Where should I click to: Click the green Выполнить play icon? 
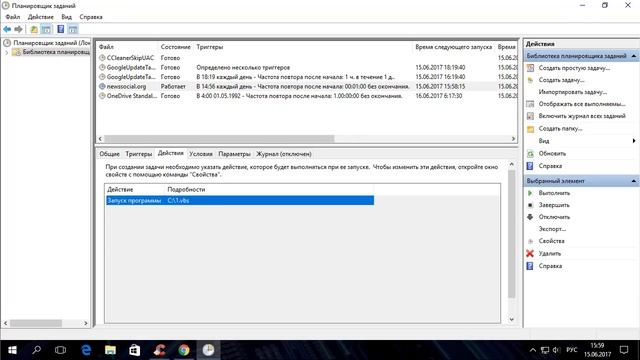click(530, 193)
